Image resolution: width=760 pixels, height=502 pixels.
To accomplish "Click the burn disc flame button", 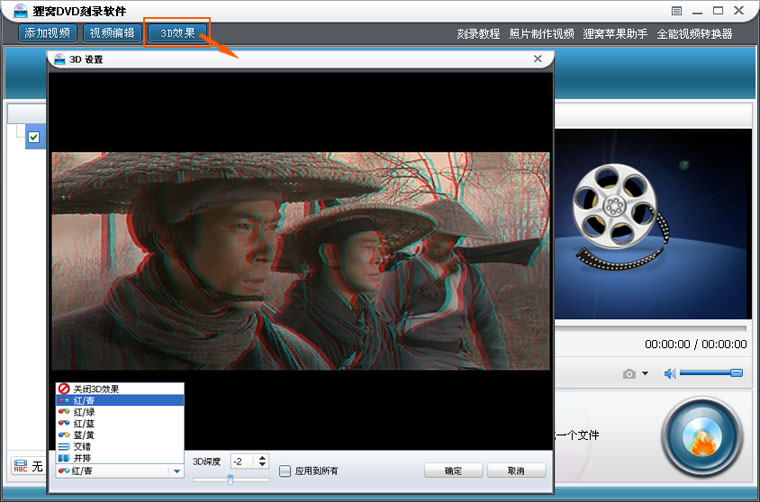I will click(702, 438).
